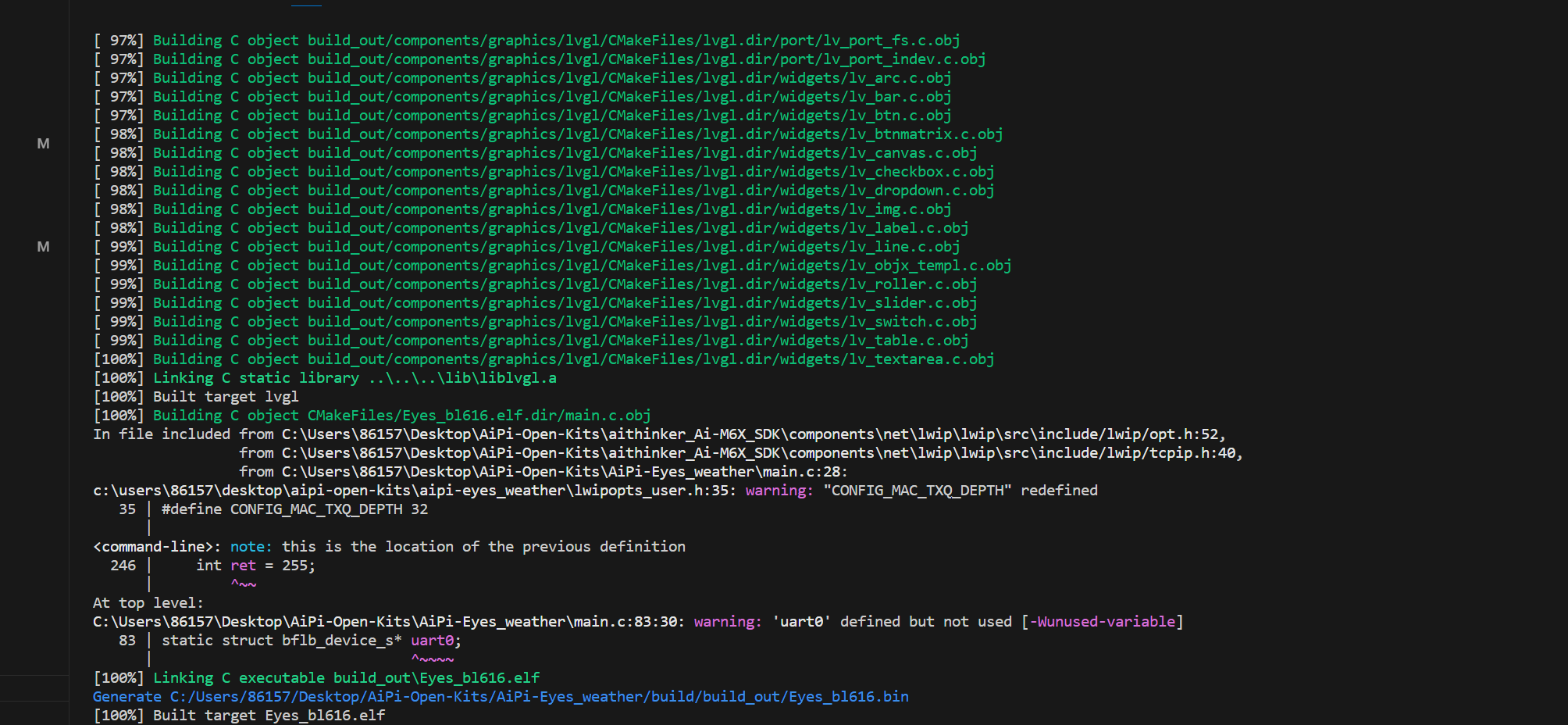Viewport: 1568px width, 725px height.
Task: Click the 'static struct bflb_device_s* uart0;' line
Action: pos(312,640)
